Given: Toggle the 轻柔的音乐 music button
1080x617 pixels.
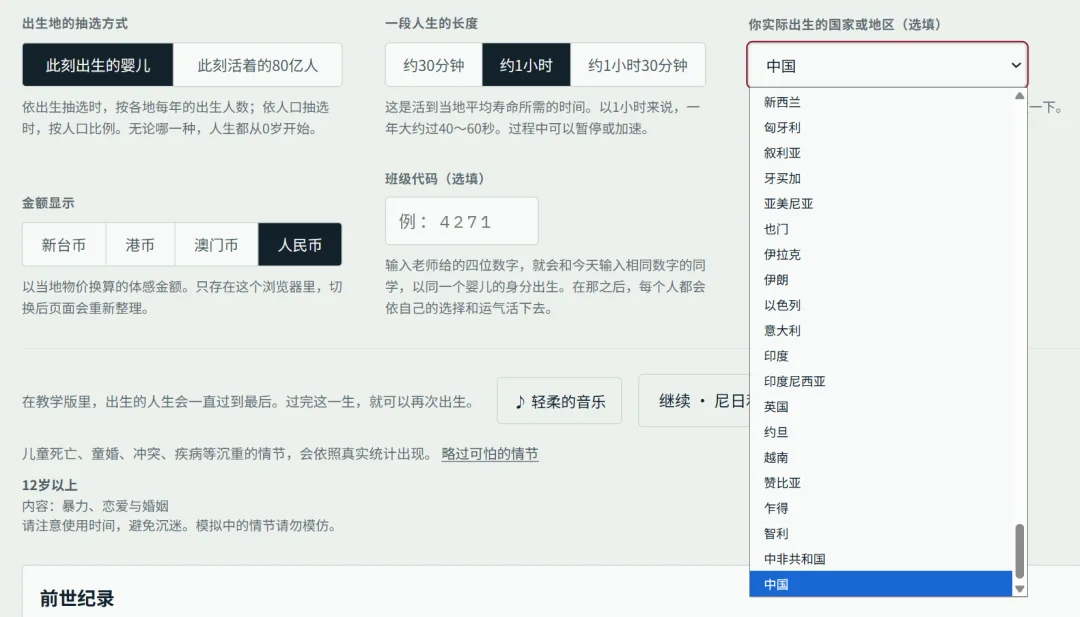Looking at the screenshot, I should click(x=559, y=401).
